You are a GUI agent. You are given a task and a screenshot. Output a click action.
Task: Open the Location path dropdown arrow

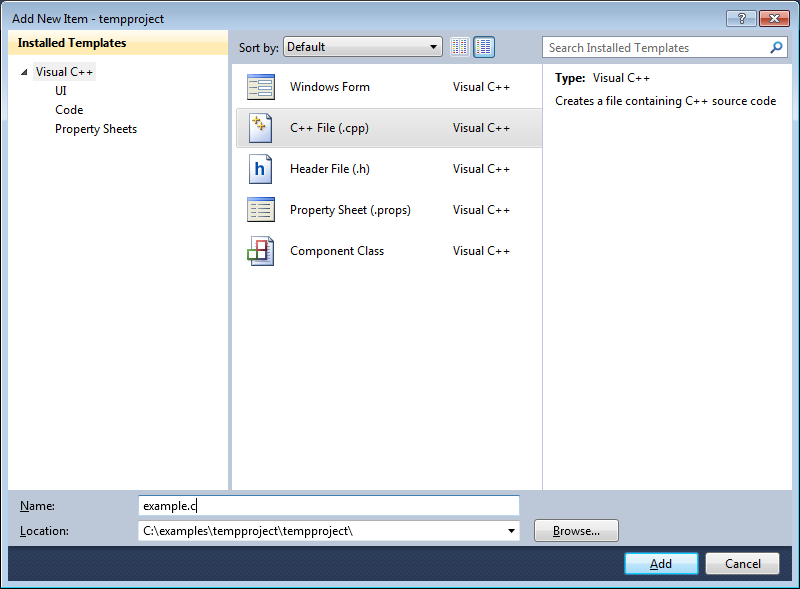[511, 531]
